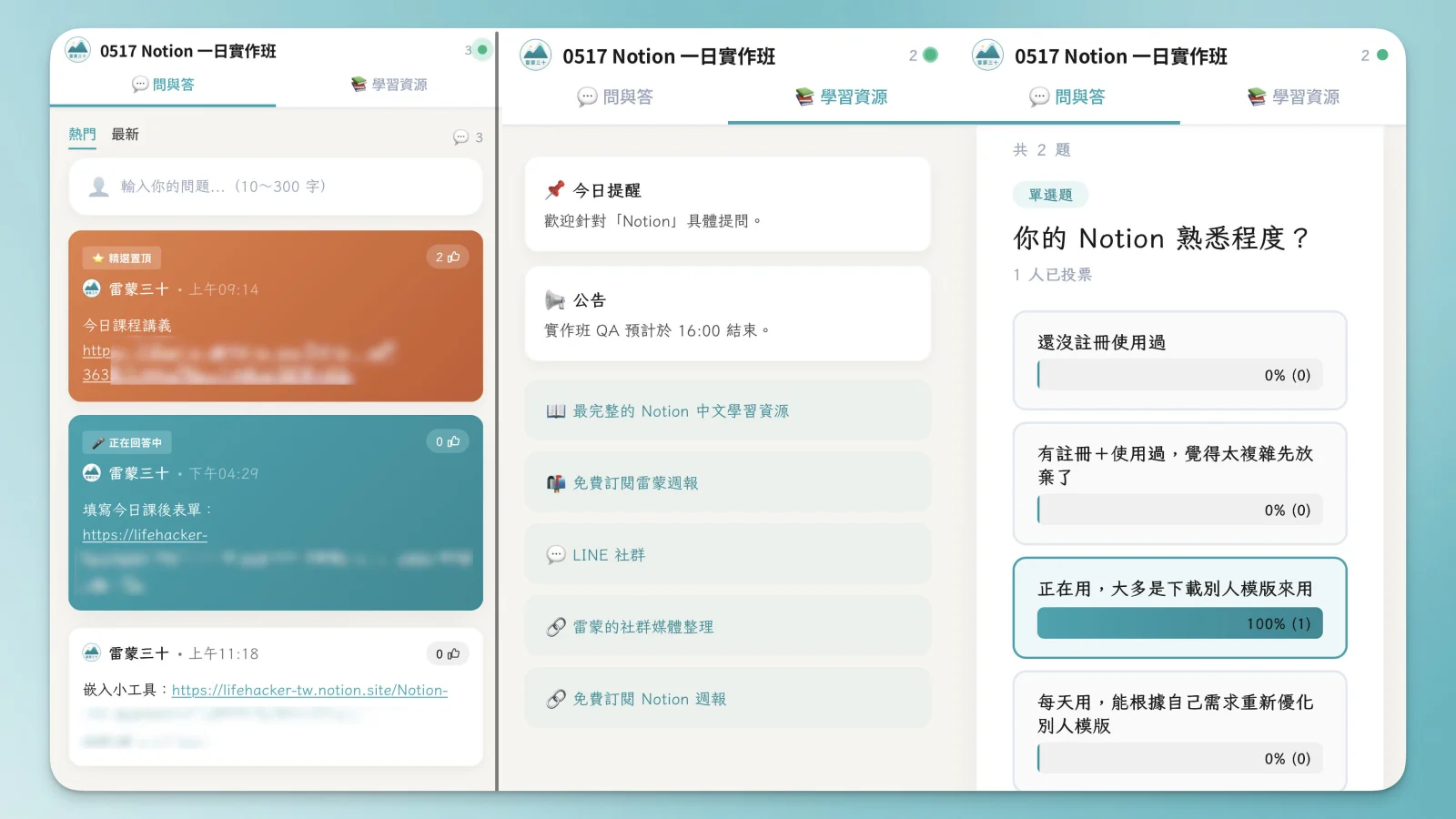Screen dimensions: 1456x819
Task: Click the 正在回答中 badge
Action: 127,442
